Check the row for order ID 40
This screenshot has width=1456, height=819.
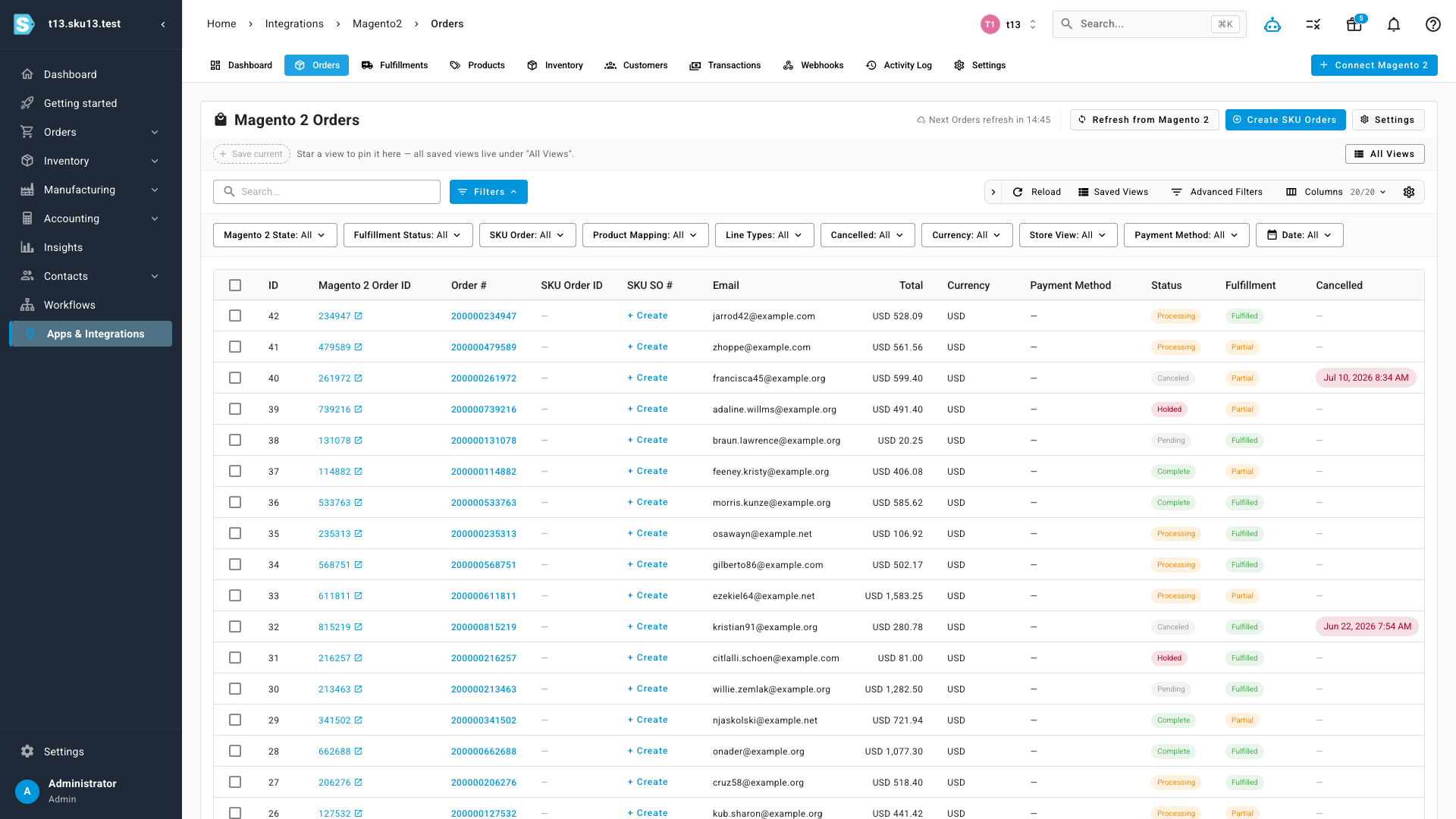(235, 378)
